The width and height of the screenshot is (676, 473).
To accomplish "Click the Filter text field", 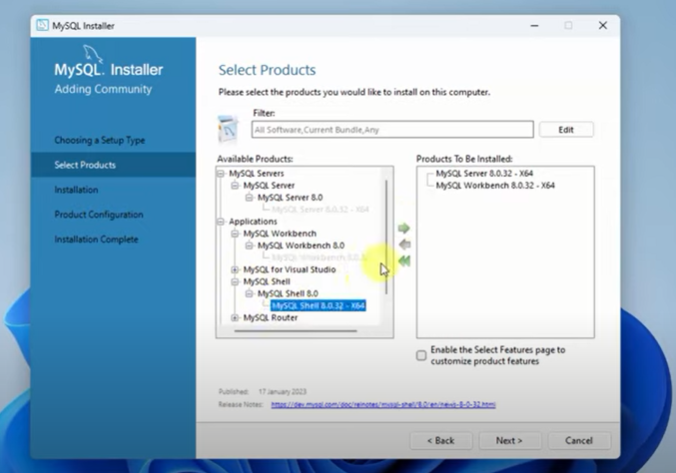I will 392,130.
